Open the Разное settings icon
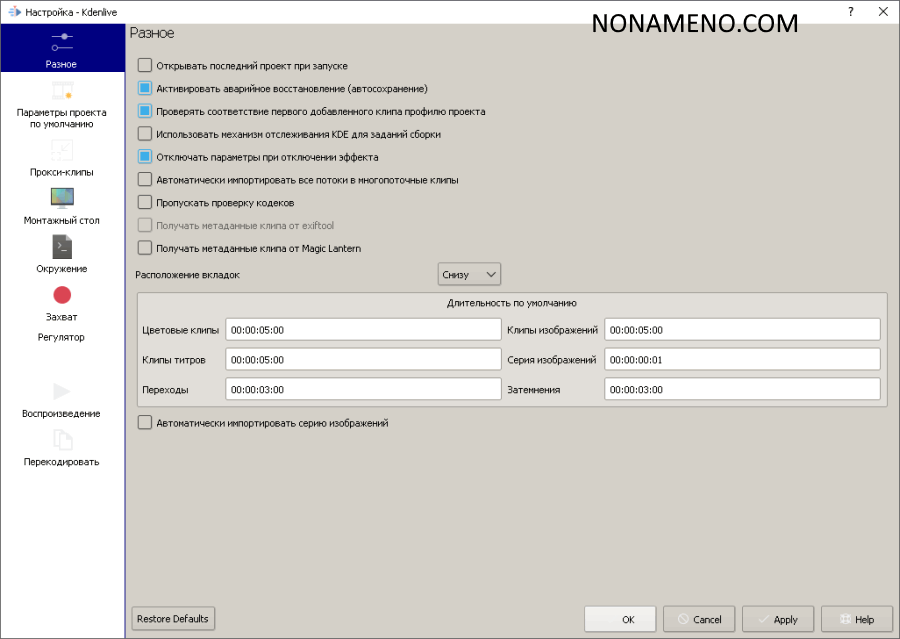The height and width of the screenshot is (639, 900). pyautogui.click(x=62, y=42)
